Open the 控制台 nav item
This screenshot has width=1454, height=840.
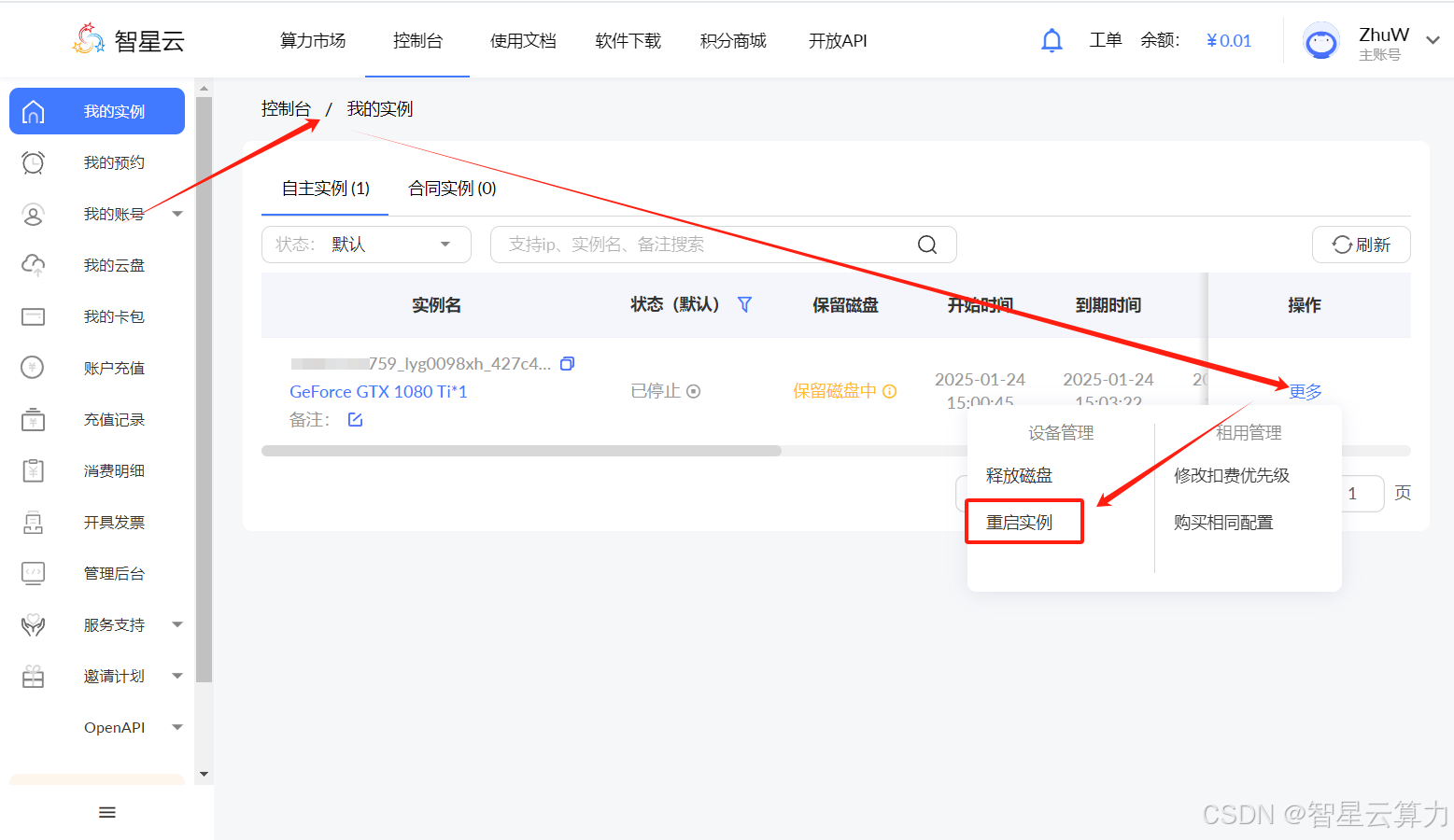coord(417,41)
